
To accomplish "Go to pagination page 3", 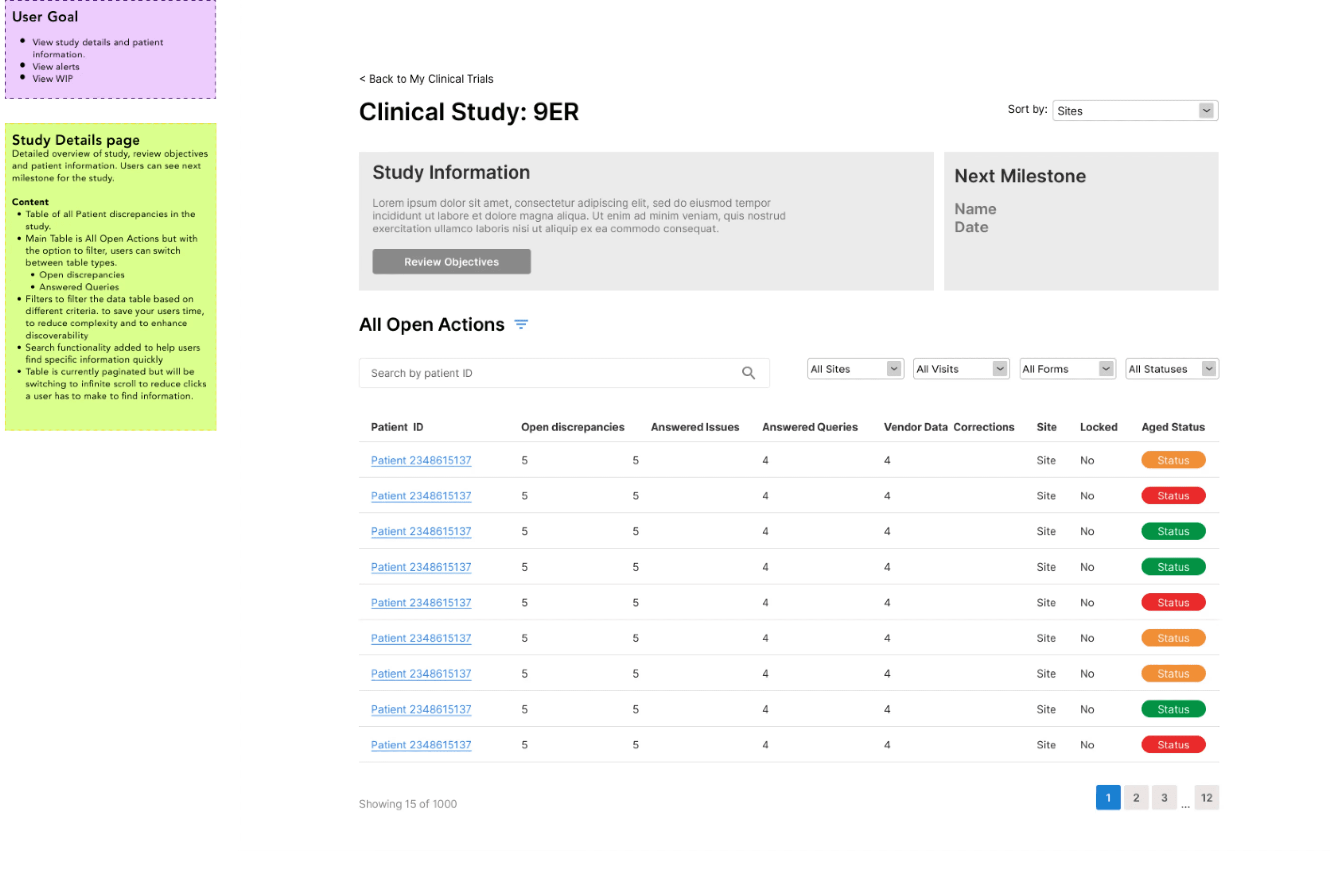I will coord(1164,798).
